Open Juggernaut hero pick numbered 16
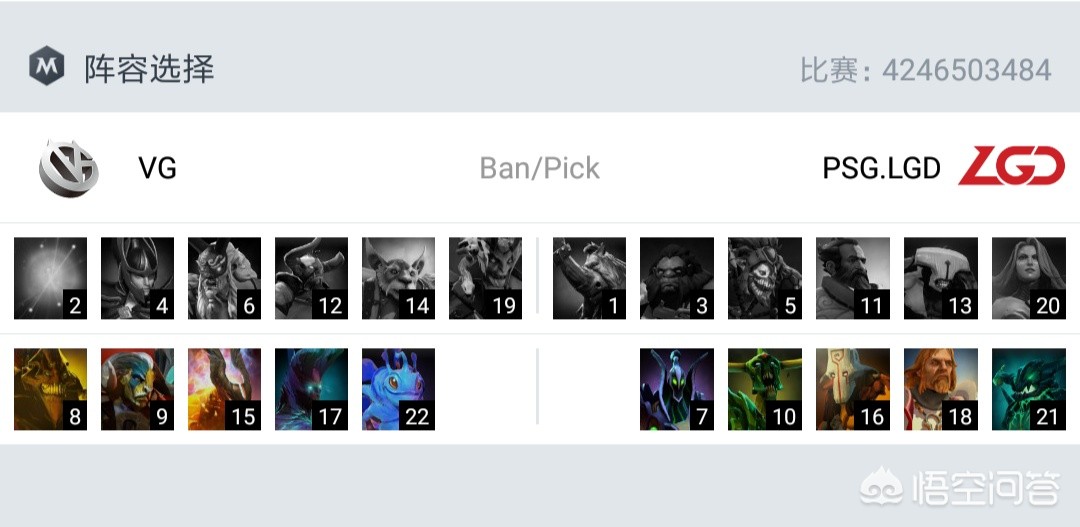This screenshot has width=1080, height=527. tap(853, 389)
